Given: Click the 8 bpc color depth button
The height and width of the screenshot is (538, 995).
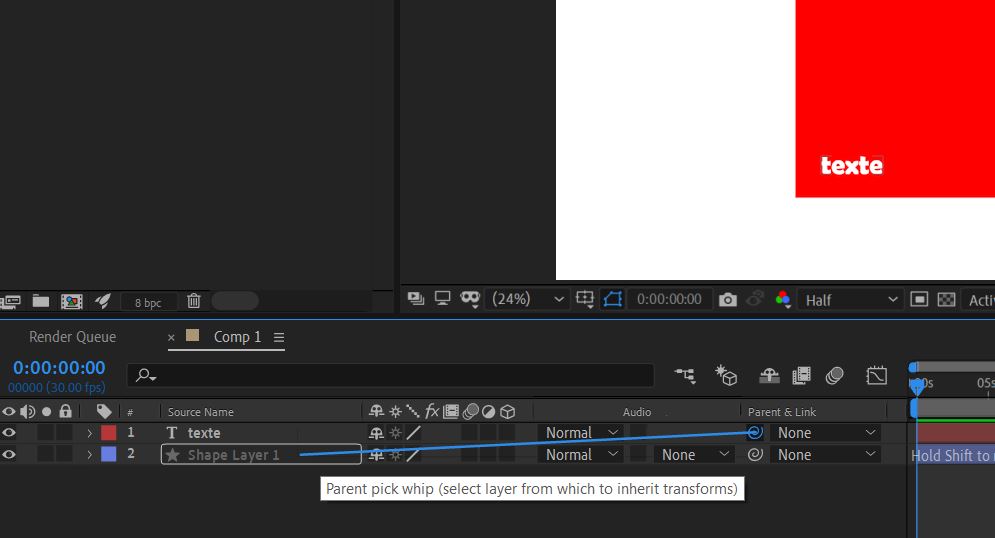Looking at the screenshot, I should [148, 303].
